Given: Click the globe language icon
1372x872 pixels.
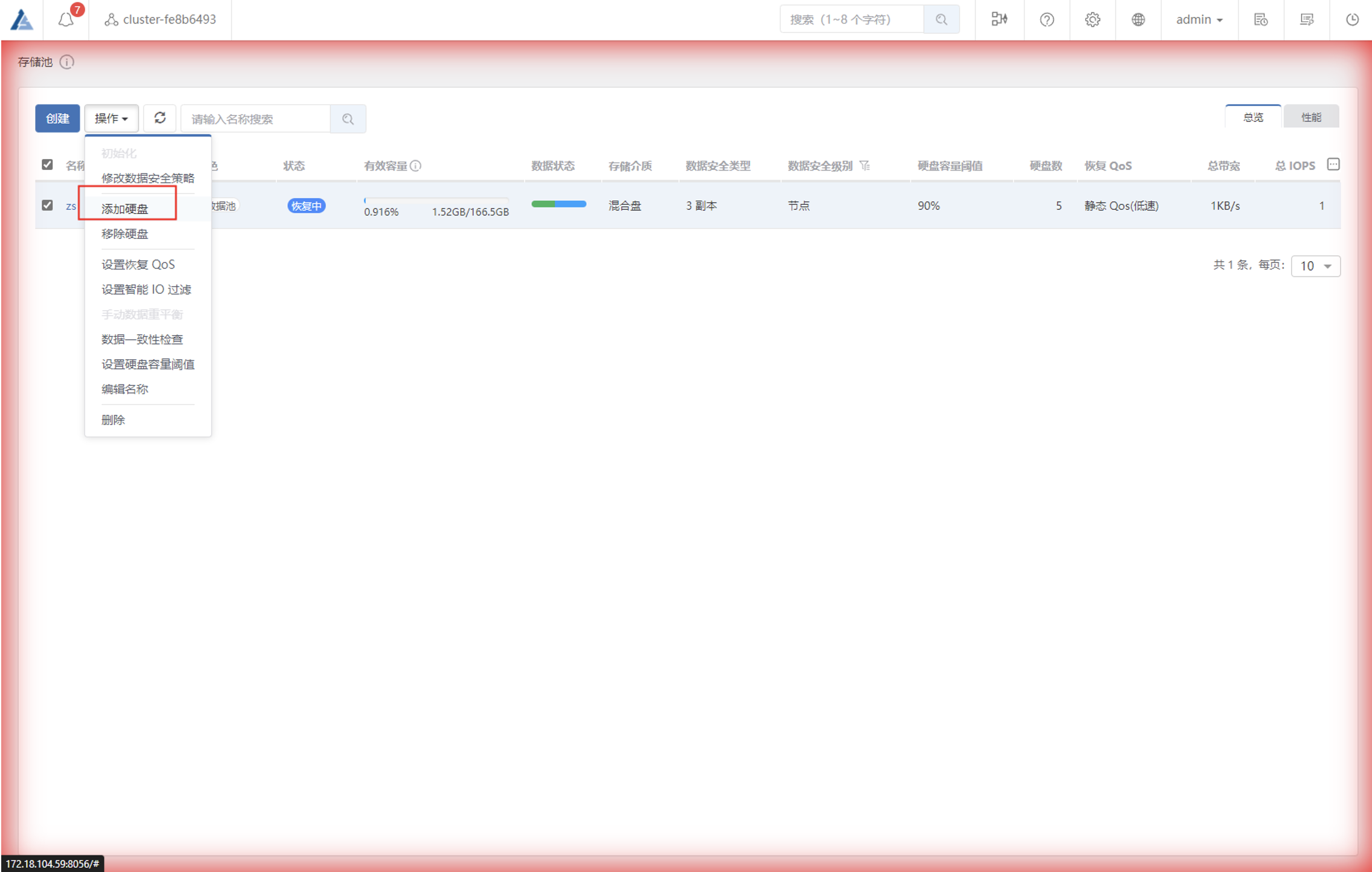Looking at the screenshot, I should tap(1138, 20).
